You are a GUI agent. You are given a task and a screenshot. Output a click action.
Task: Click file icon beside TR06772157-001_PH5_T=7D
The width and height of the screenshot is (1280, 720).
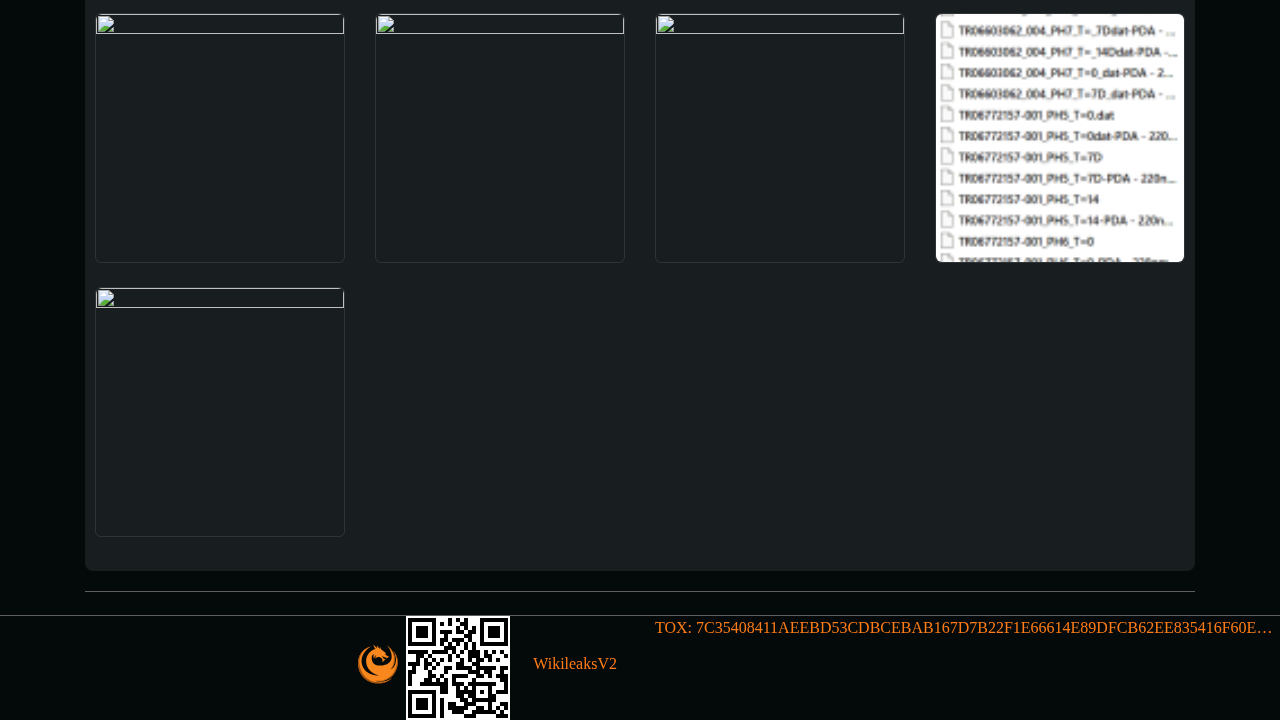click(x=946, y=156)
